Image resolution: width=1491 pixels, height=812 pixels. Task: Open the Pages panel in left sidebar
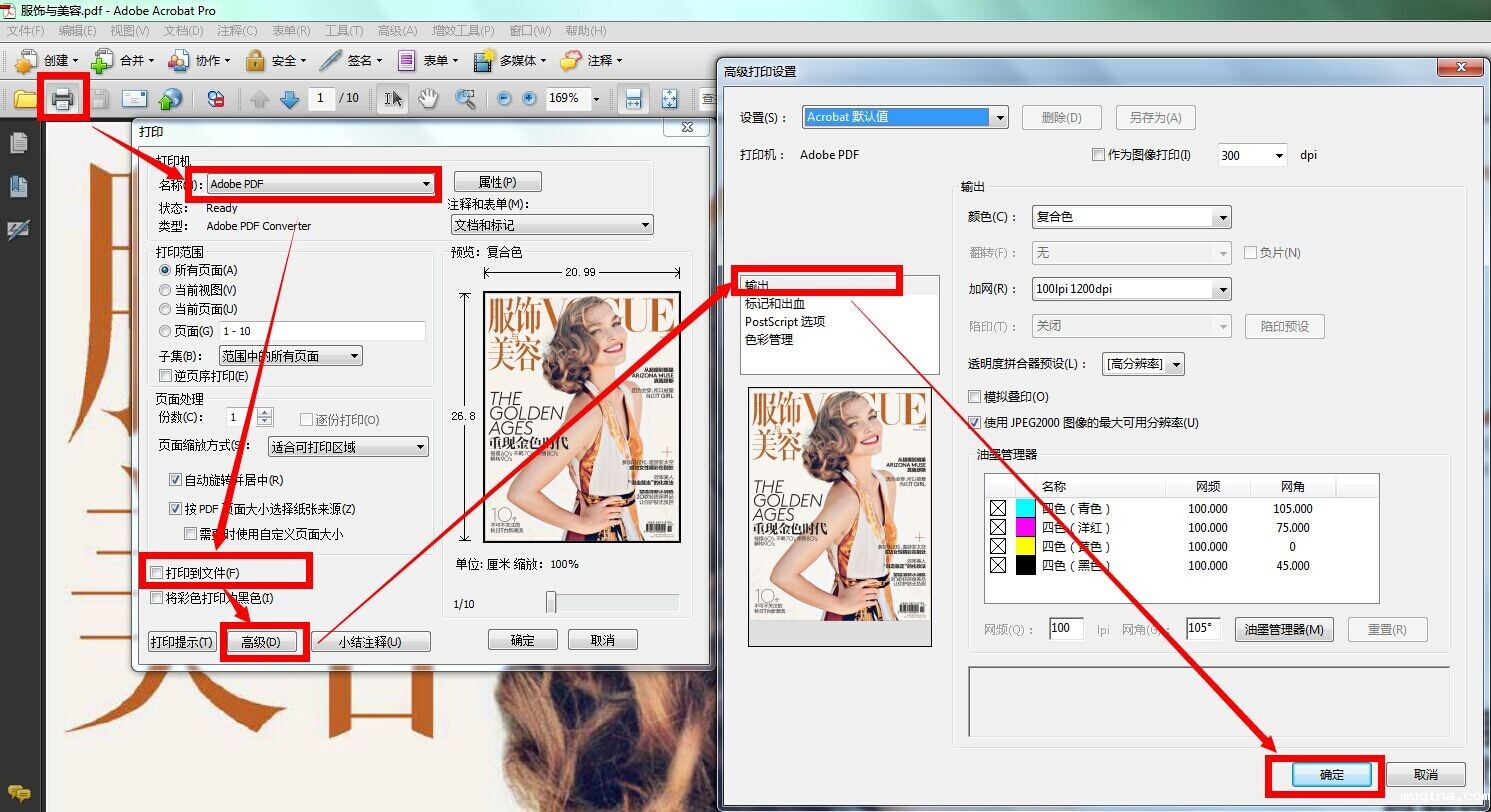[x=19, y=144]
